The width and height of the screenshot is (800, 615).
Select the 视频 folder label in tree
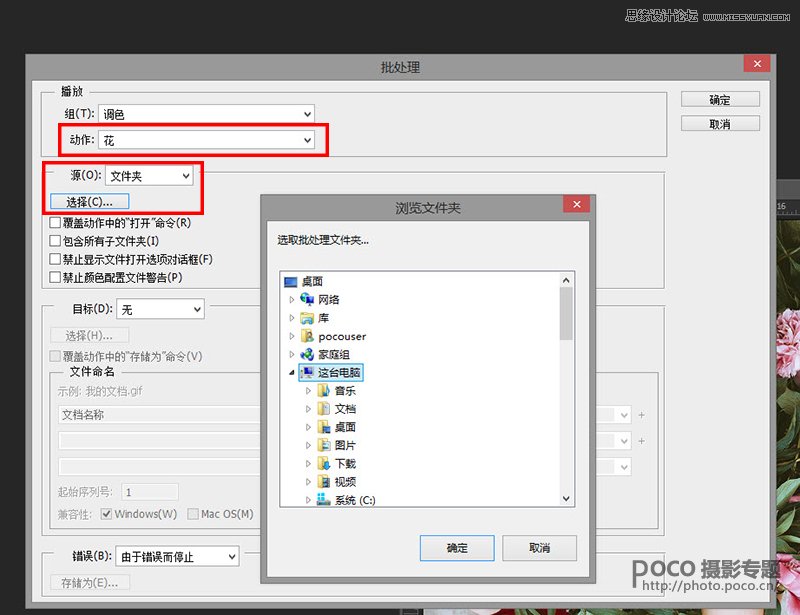point(345,481)
